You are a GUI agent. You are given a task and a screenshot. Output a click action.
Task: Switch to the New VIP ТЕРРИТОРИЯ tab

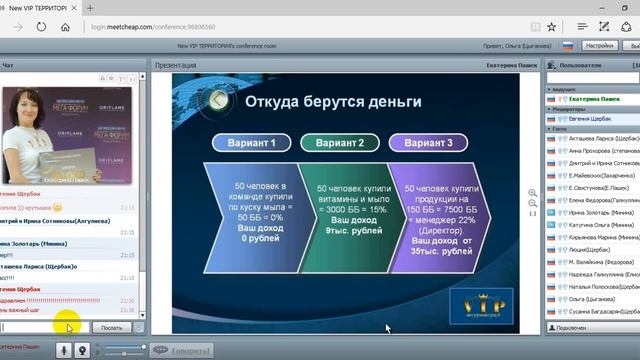[x=38, y=8]
